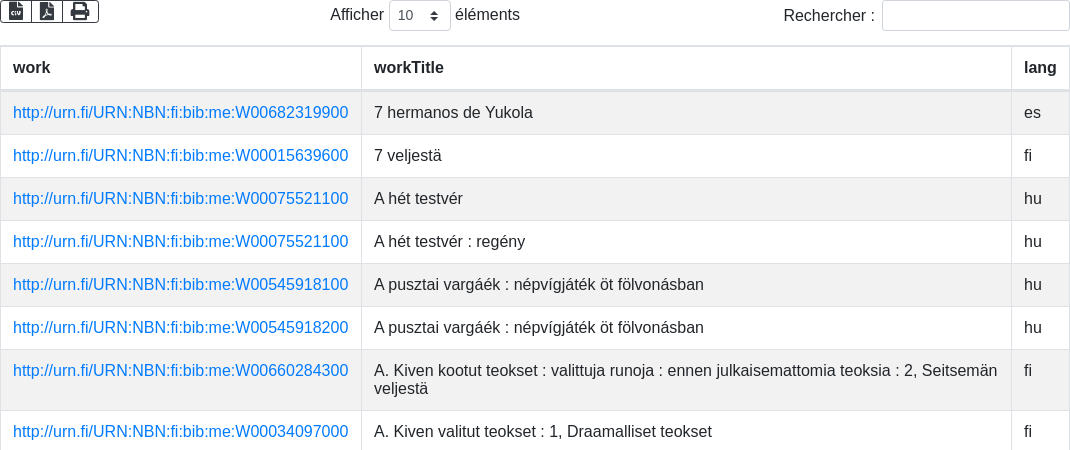Export the table as PDF
The height and width of the screenshot is (450, 1070).
point(47,12)
